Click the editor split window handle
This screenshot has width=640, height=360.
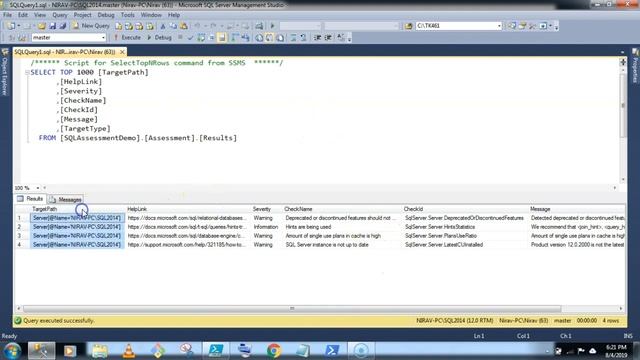tap(622, 62)
